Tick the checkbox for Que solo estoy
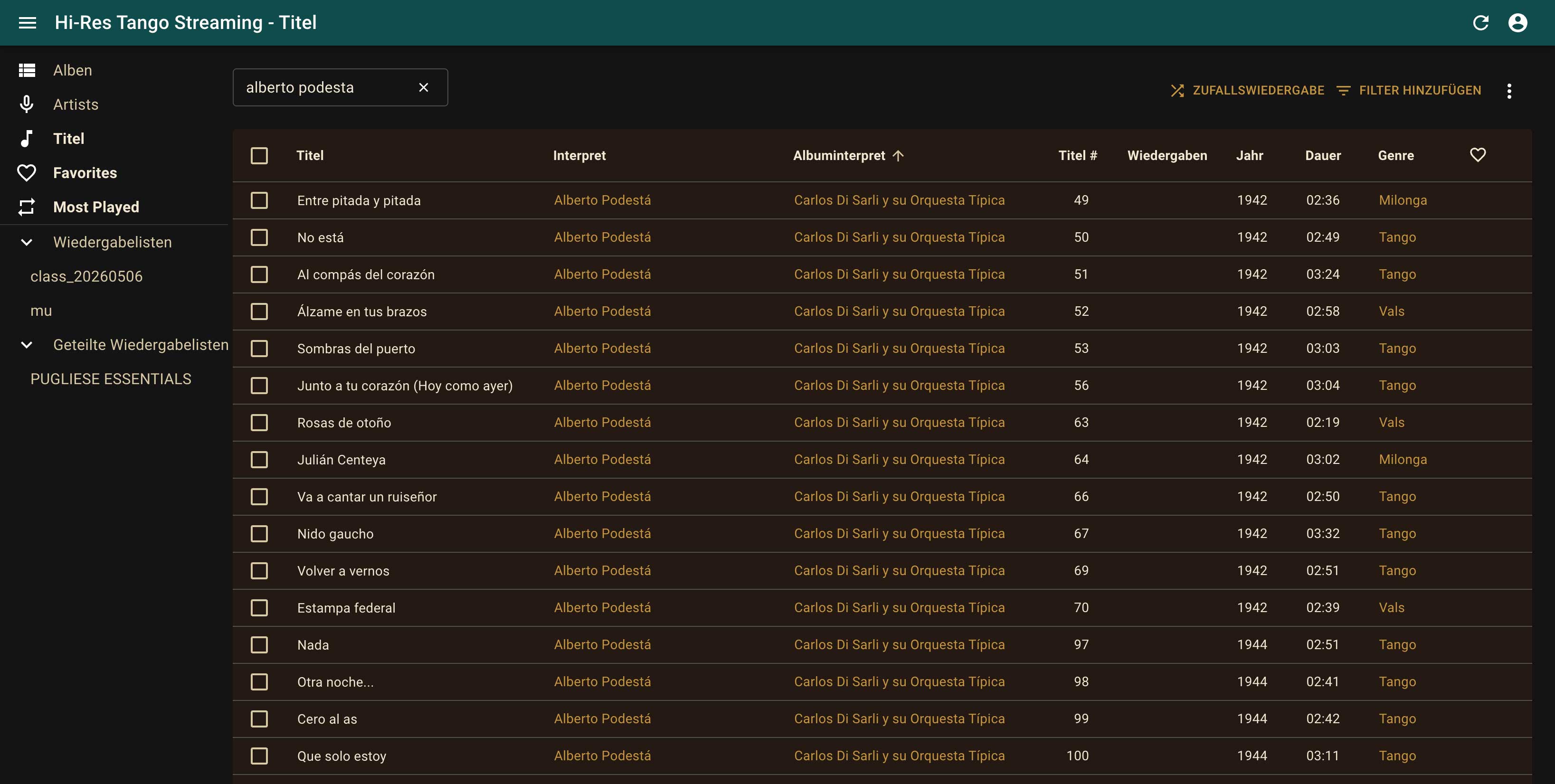 [x=260, y=756]
